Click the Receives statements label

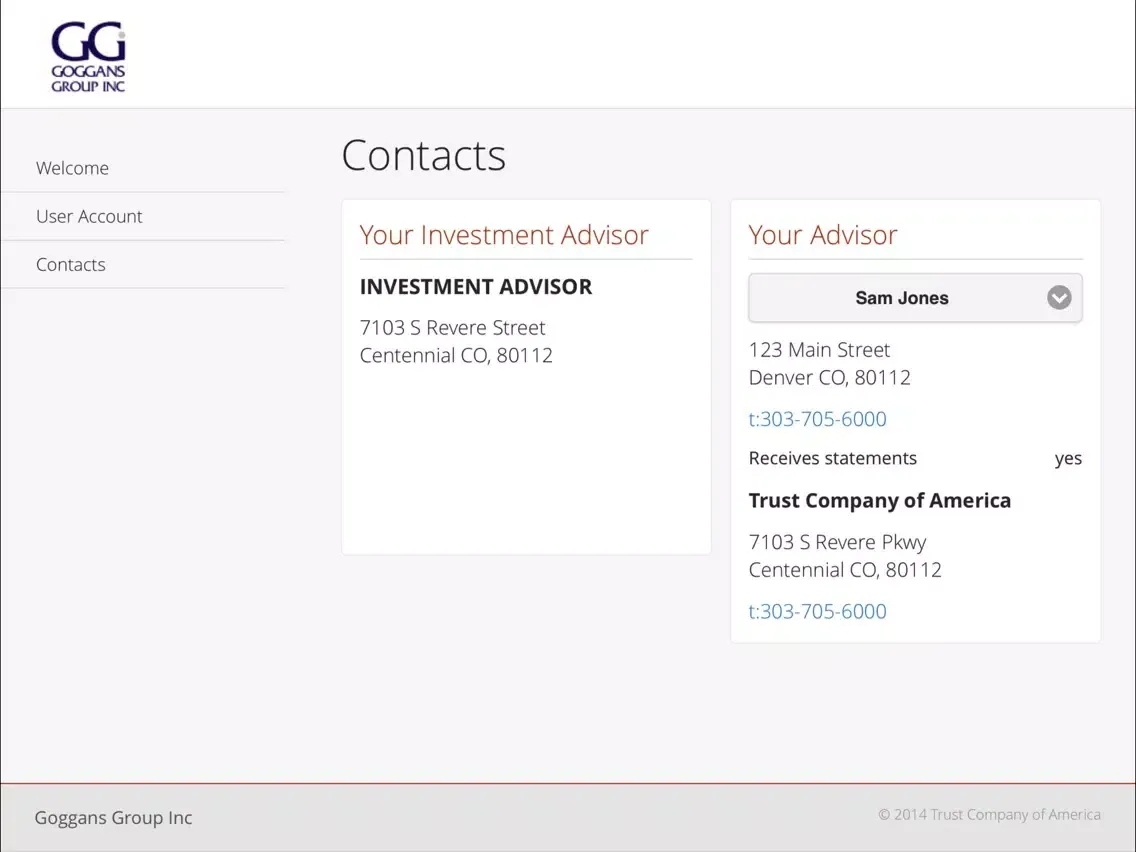pyautogui.click(x=832, y=458)
